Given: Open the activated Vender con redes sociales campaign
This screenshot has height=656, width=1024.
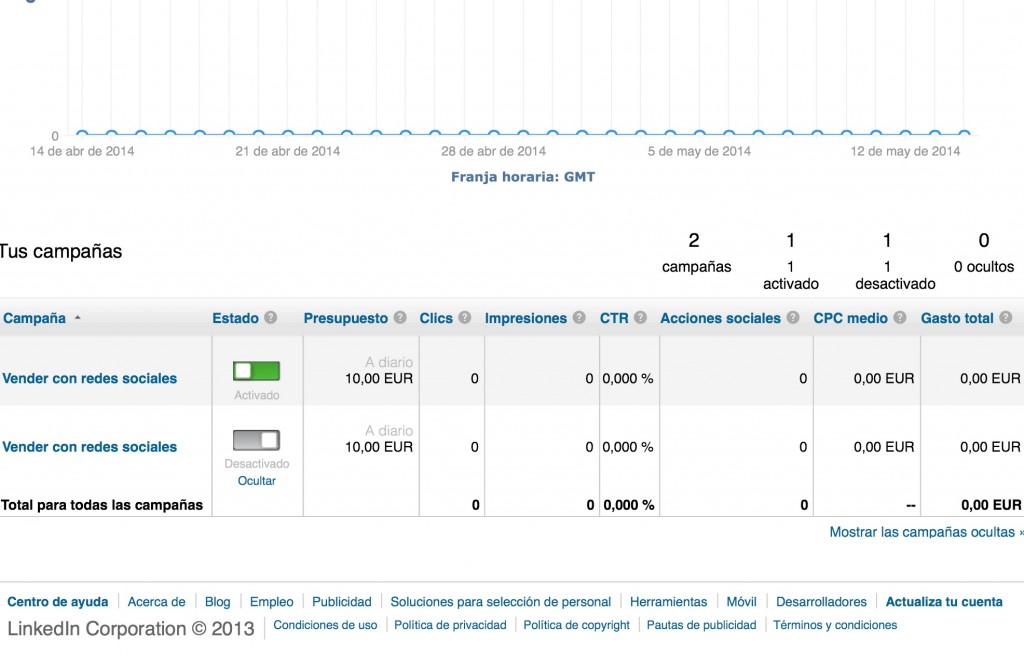Looking at the screenshot, I should 89,378.
